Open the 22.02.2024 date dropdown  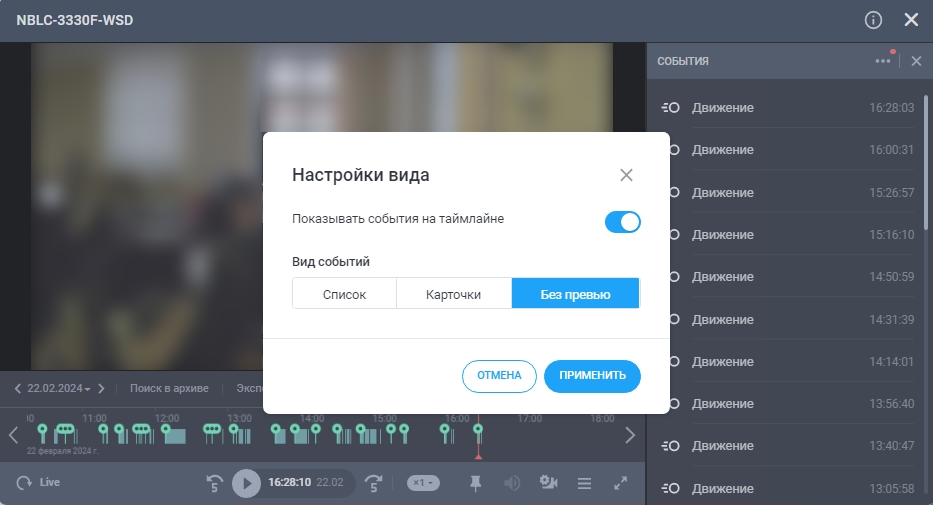[58, 388]
